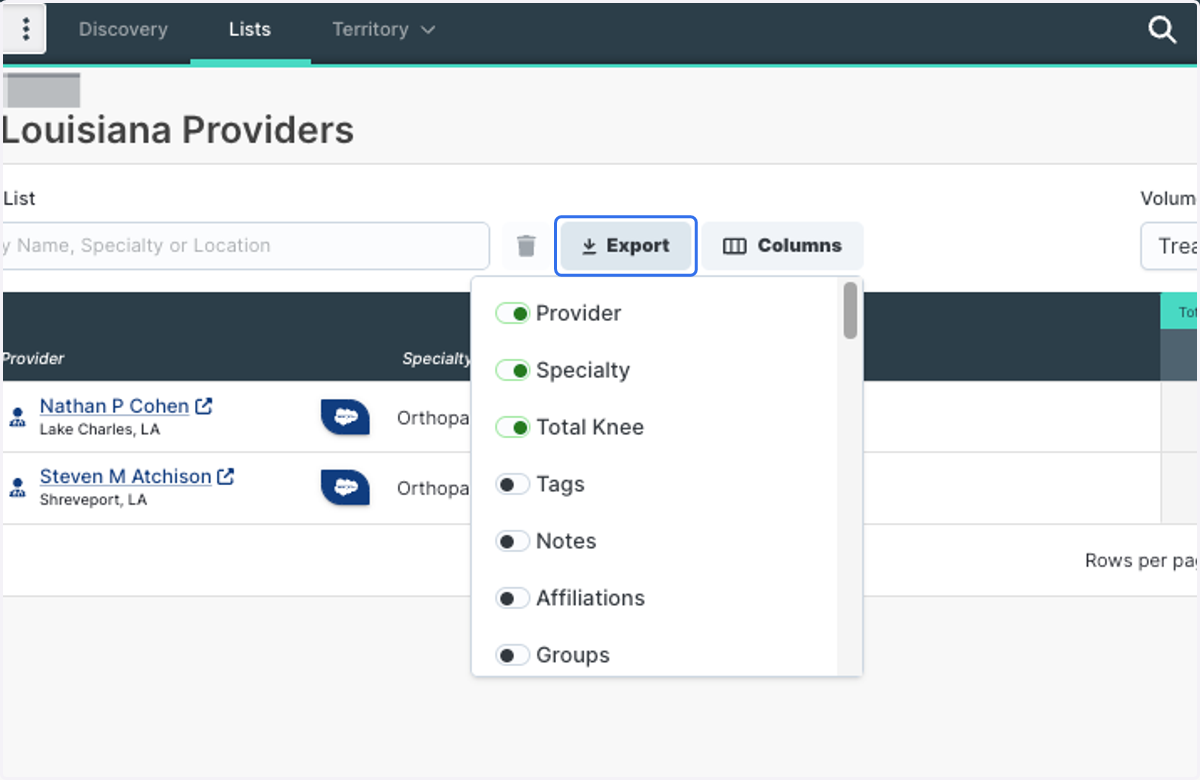Click Salesforce badge in Nathan P Cohen row
The width and height of the screenshot is (1200, 780).
pyautogui.click(x=345, y=417)
